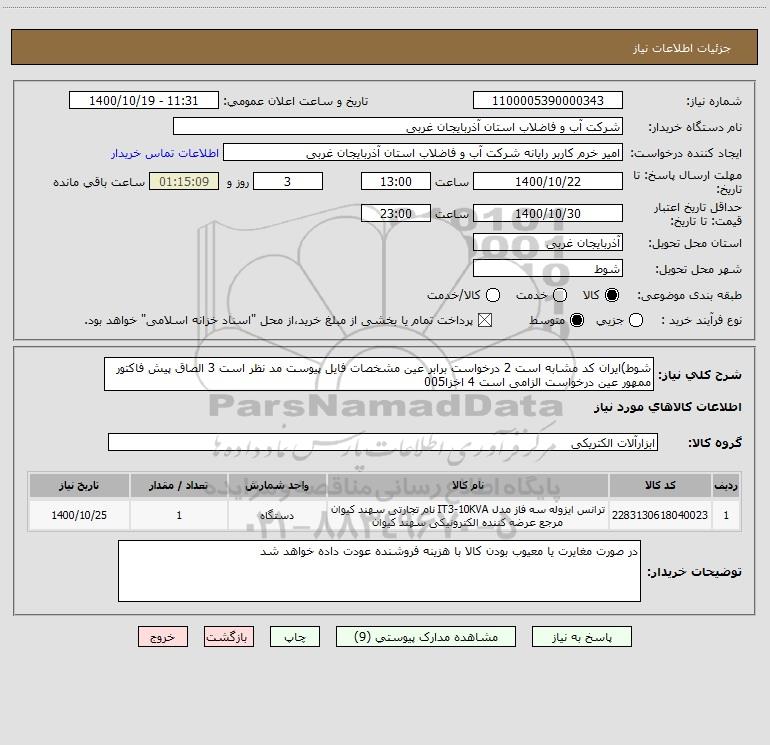Click the announcement date field 1400/10/19 - 11:31
This screenshot has height=745, width=770.
(x=143, y=100)
